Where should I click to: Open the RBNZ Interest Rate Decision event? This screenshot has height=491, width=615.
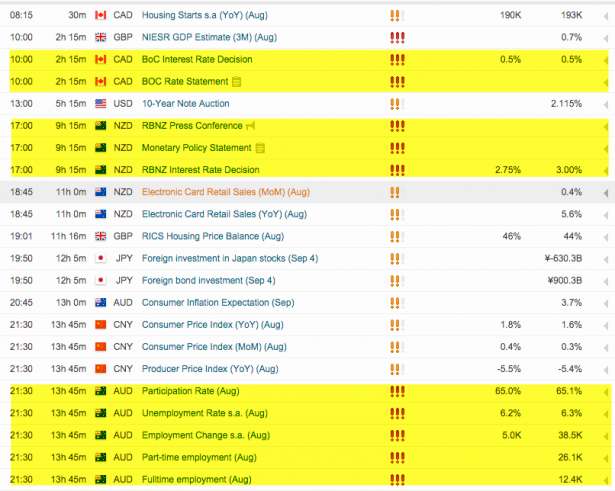pyautogui.click(x=201, y=170)
